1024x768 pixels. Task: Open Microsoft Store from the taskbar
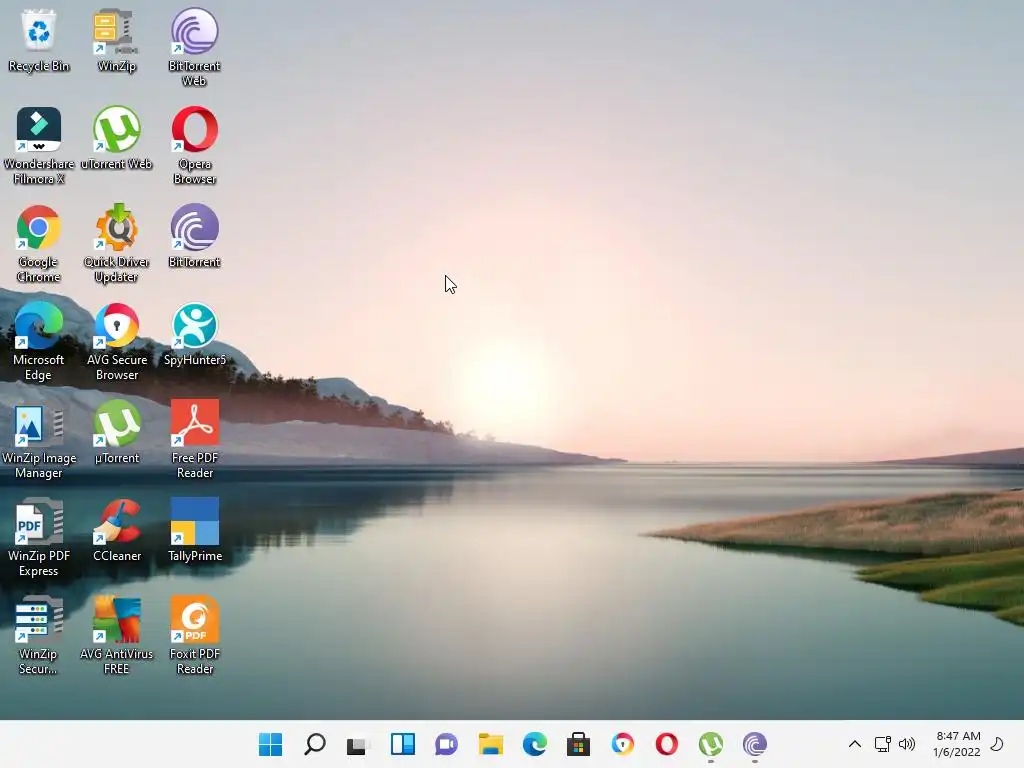[x=579, y=744]
